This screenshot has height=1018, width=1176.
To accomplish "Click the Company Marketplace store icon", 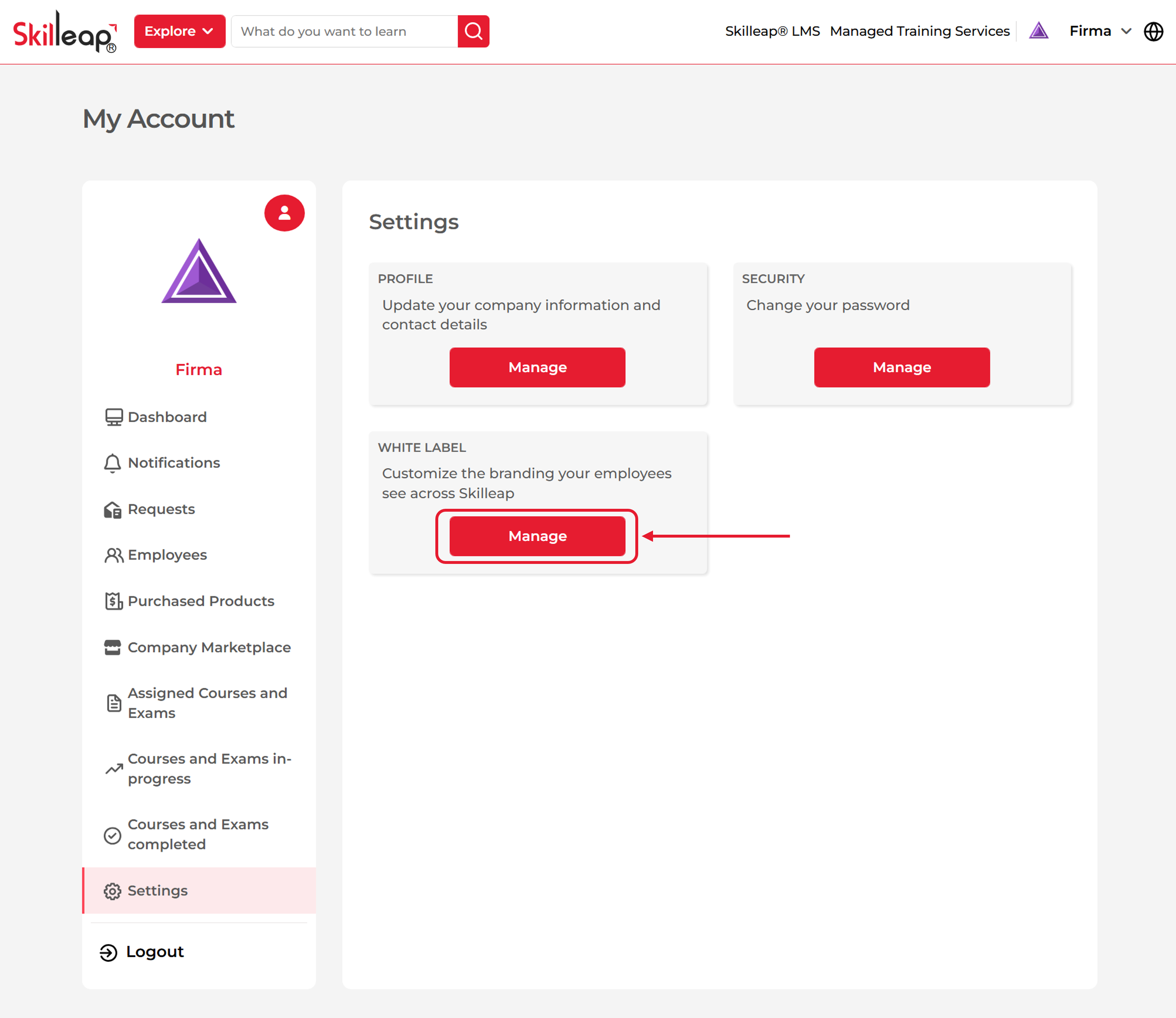I will pos(113,647).
